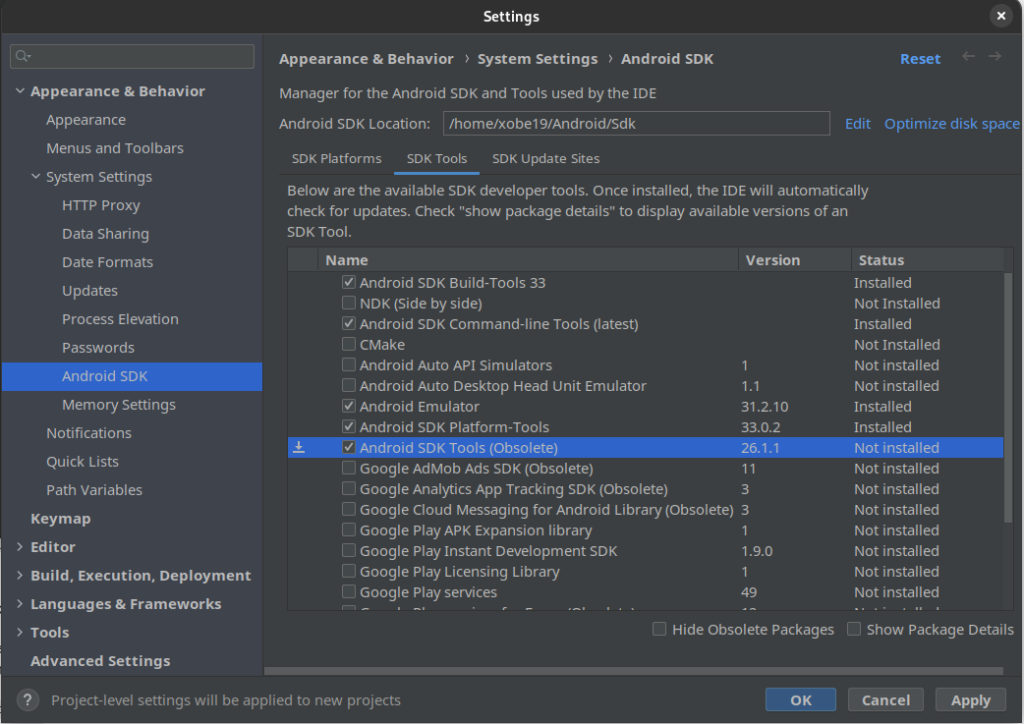Check the NDK (Side by side) package
The width and height of the screenshot is (1024, 724).
tap(348, 303)
